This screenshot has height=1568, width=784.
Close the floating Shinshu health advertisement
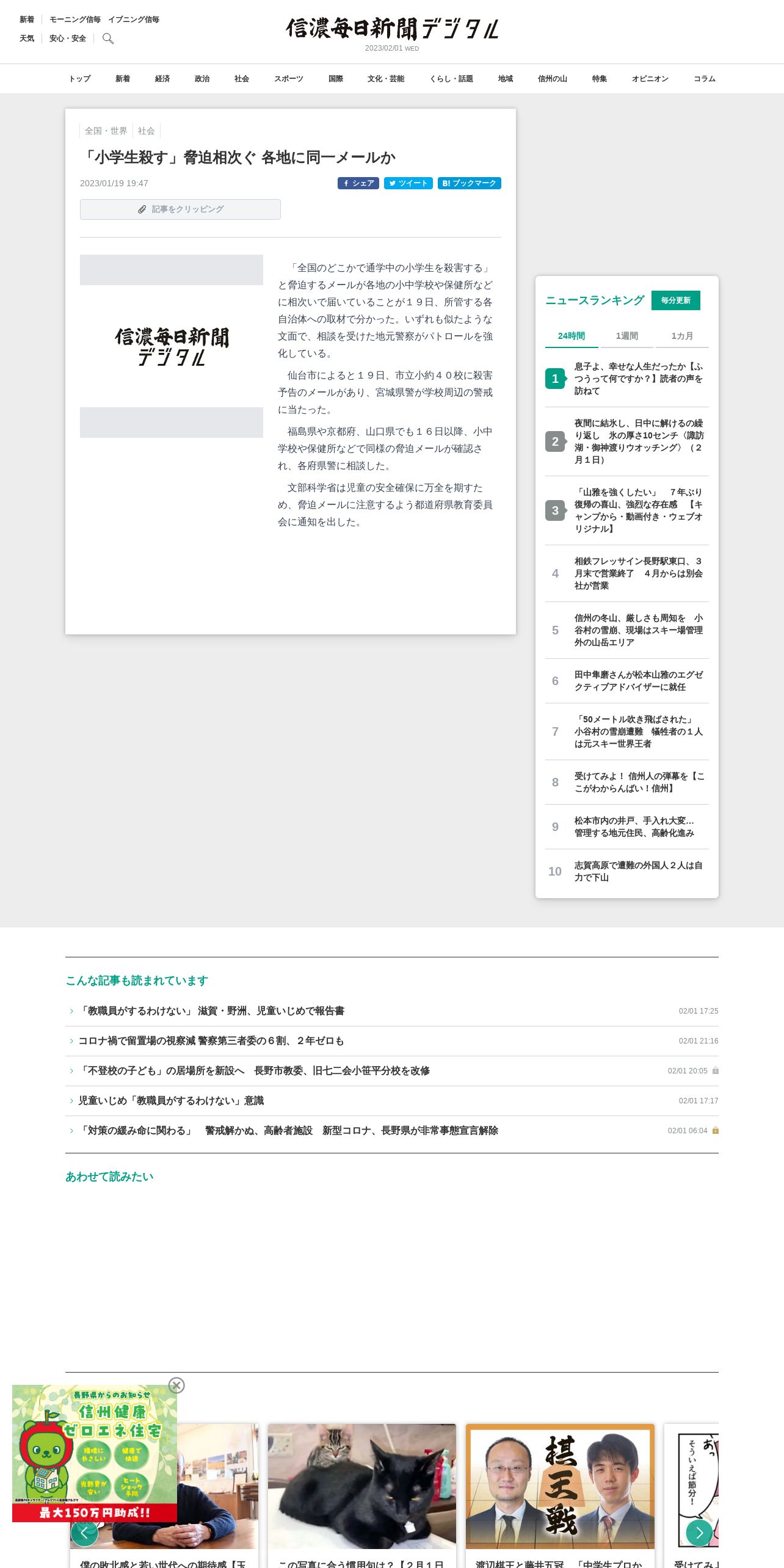(176, 1385)
